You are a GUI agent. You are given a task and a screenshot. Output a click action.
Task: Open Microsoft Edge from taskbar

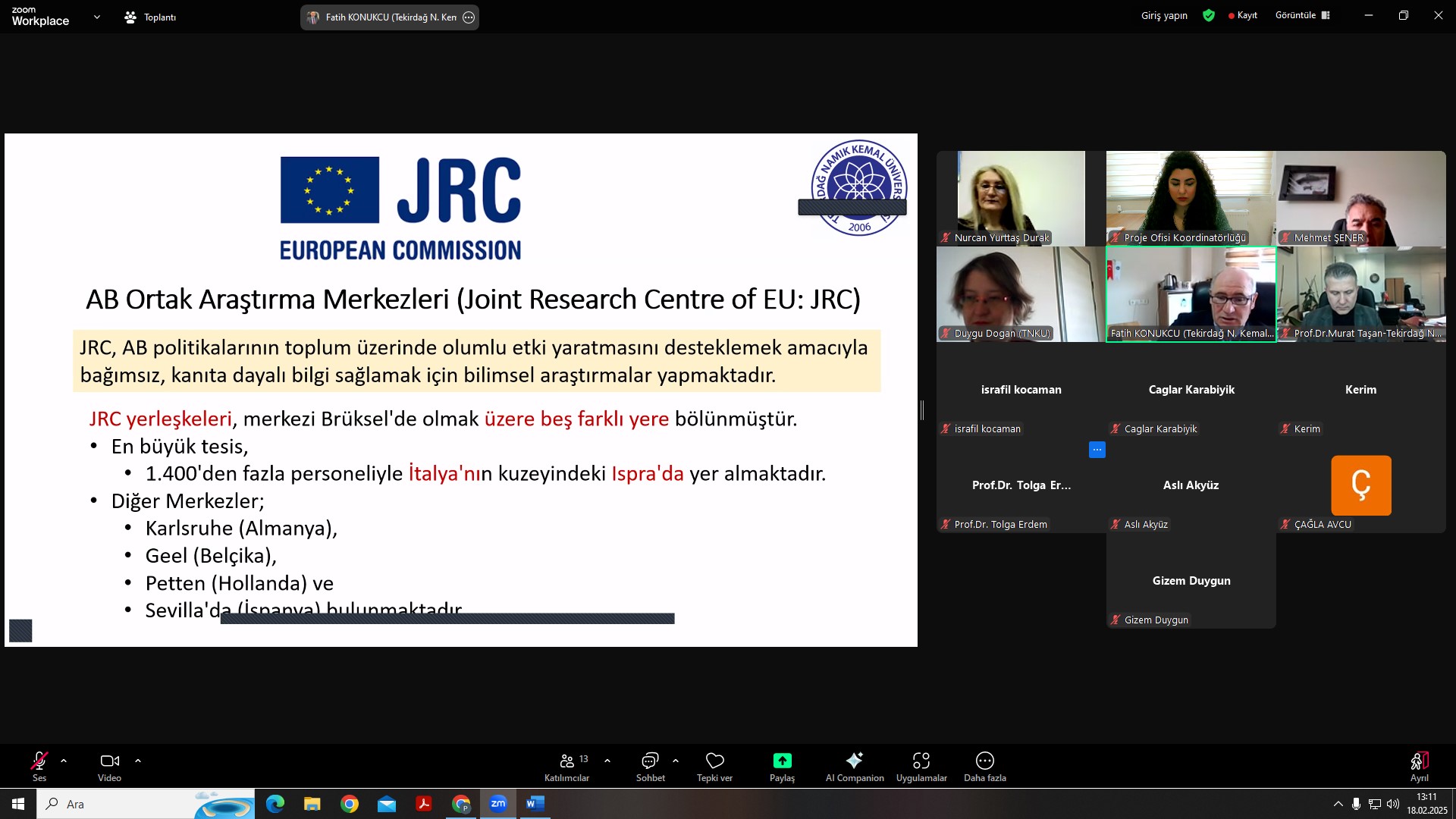[275, 804]
